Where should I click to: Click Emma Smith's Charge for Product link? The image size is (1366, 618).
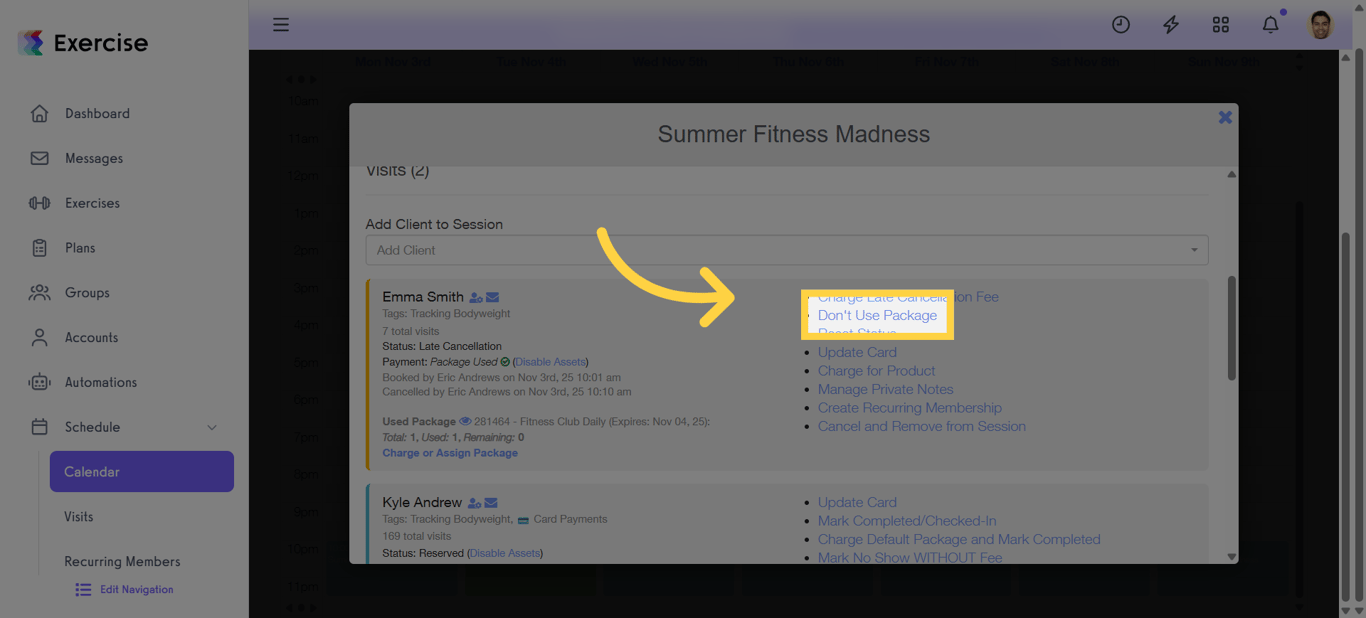pyautogui.click(x=876, y=371)
